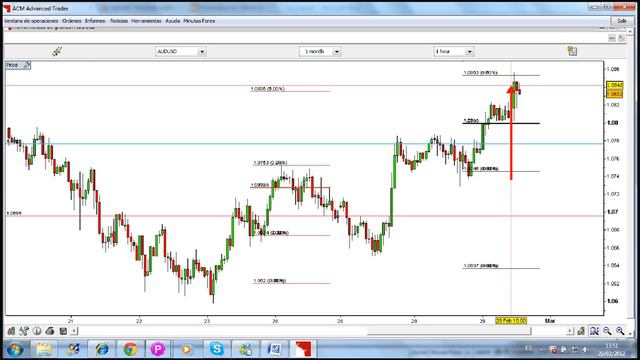
Task: Open Windows Explorer from the taskbar
Action: [x=44, y=349]
